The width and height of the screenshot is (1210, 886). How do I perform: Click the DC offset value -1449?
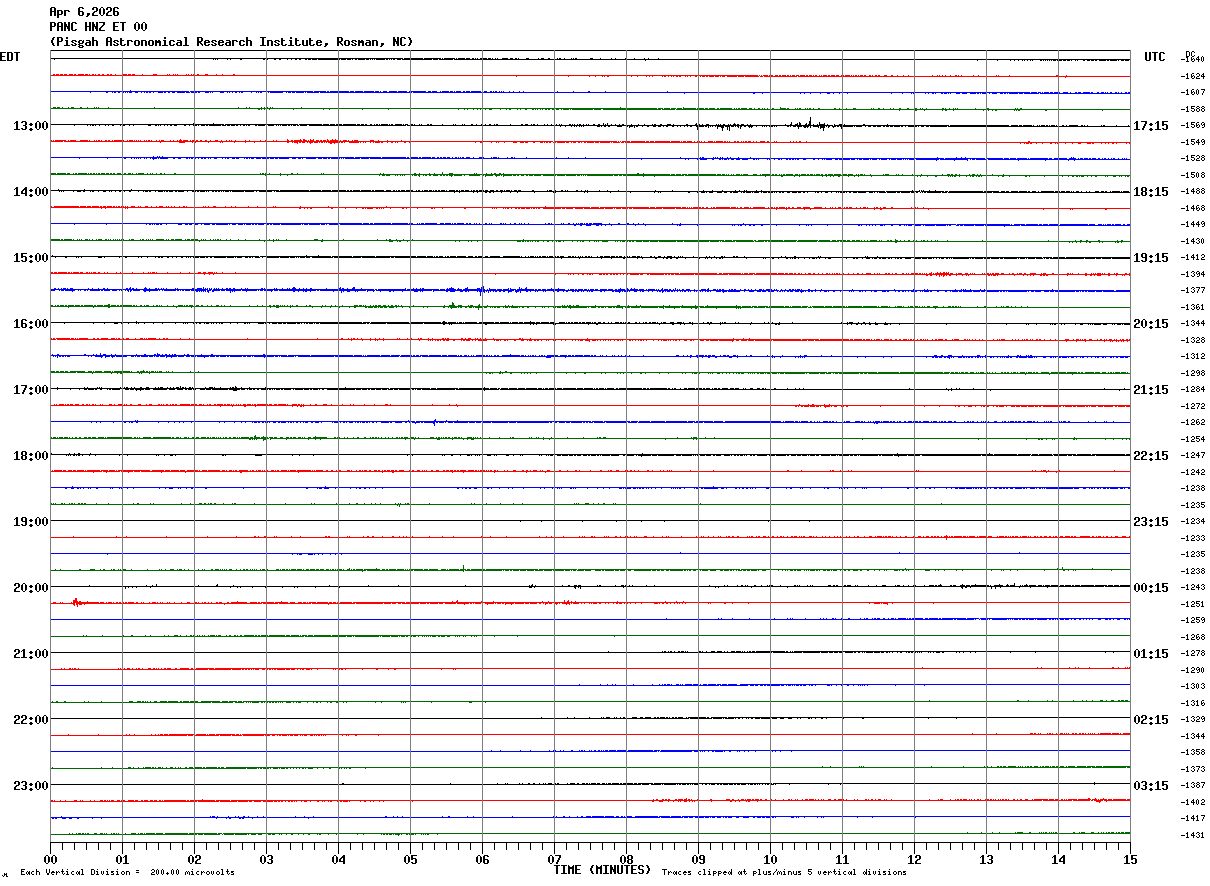(x=1193, y=225)
